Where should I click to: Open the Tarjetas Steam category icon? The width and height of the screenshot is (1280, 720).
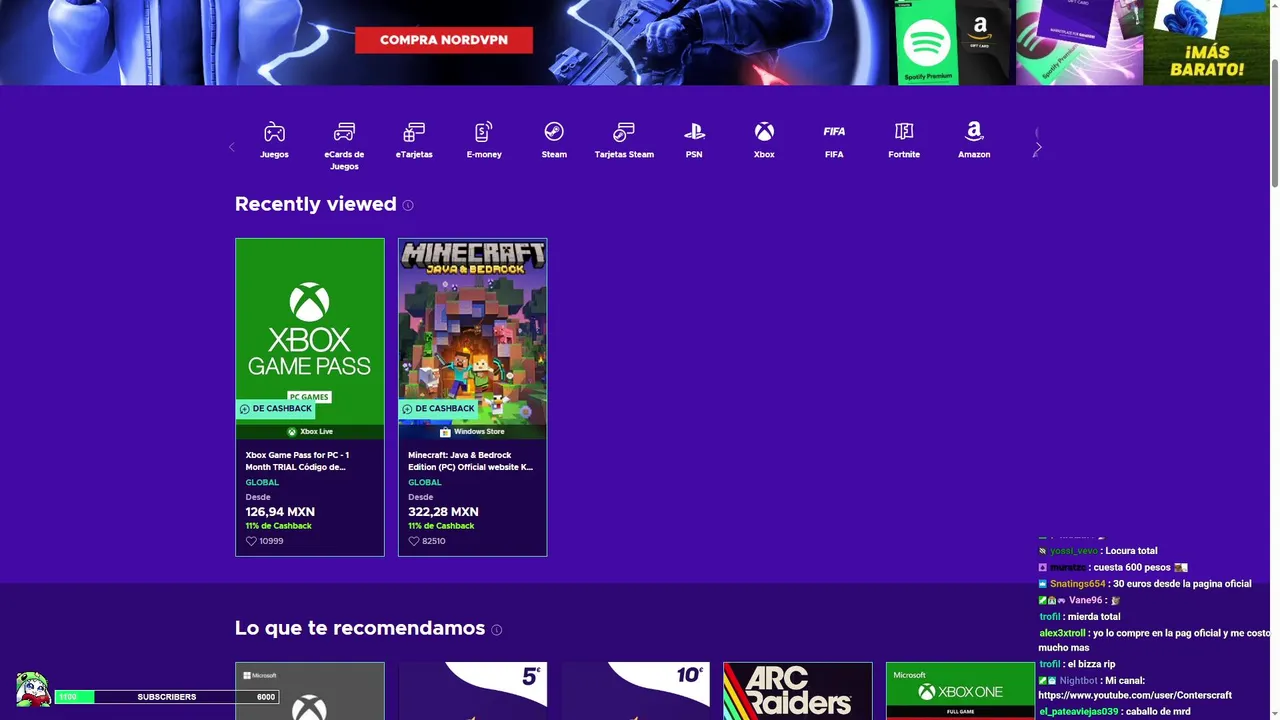click(624, 132)
